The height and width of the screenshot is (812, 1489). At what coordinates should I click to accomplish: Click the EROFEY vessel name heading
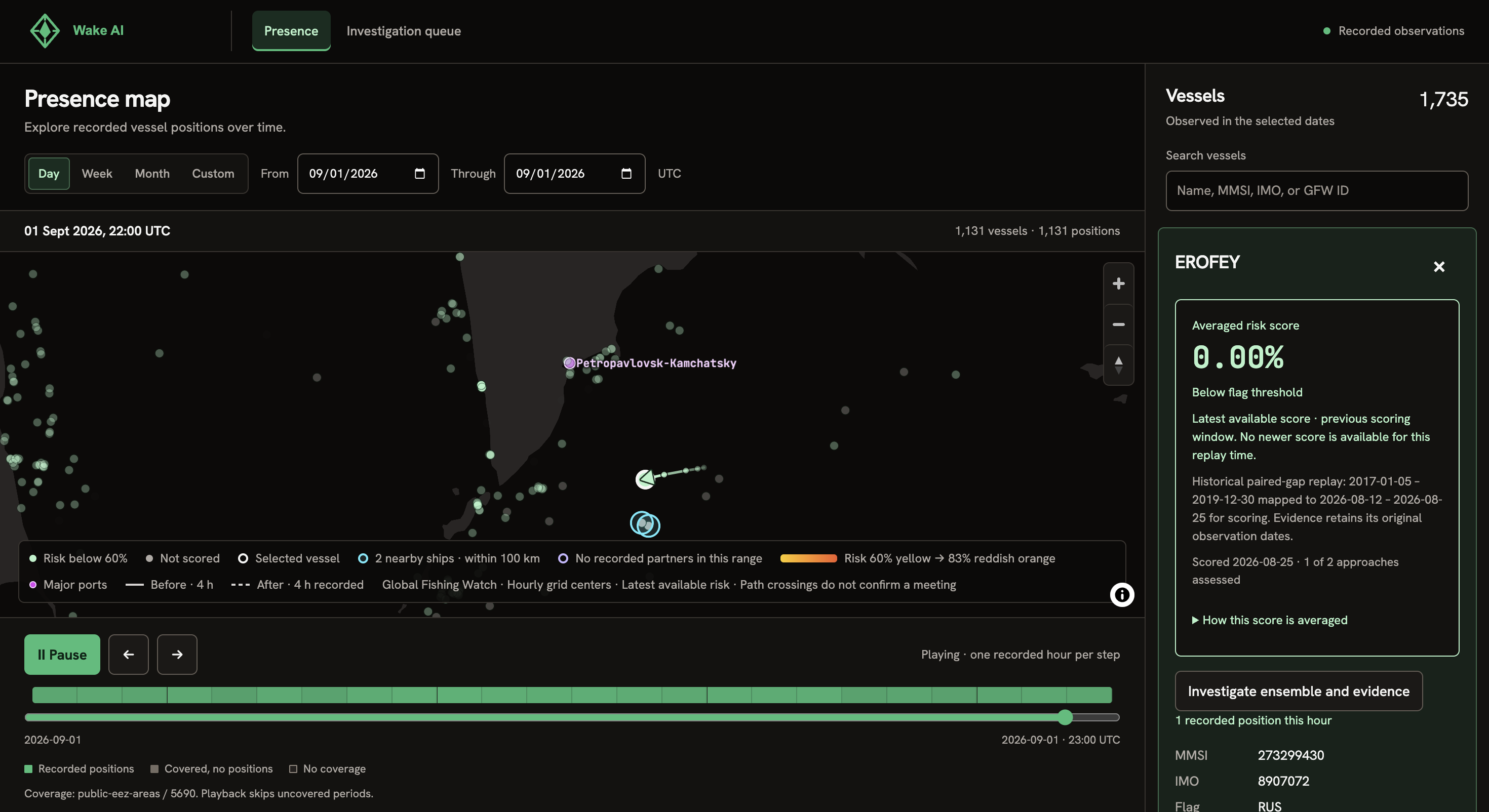(1207, 262)
